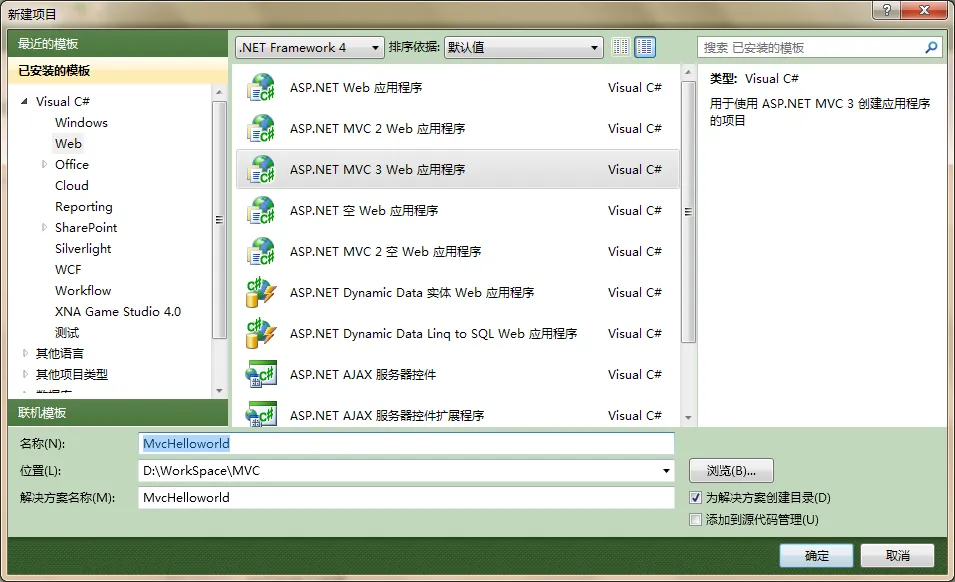This screenshot has width=955, height=582.
Task: Switch to small icons view
Action: 621,47
